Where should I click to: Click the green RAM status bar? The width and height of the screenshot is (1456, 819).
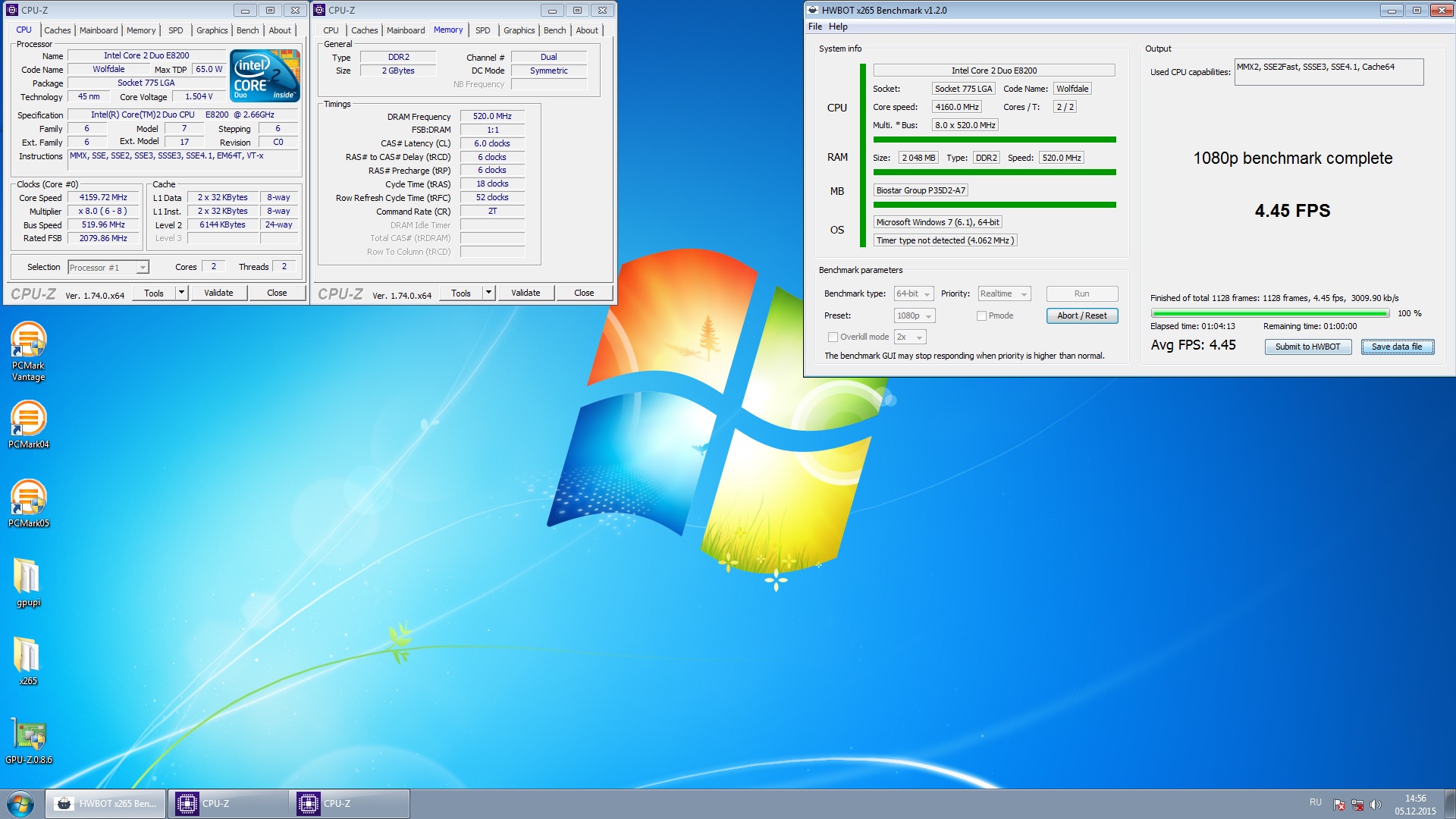[x=994, y=172]
